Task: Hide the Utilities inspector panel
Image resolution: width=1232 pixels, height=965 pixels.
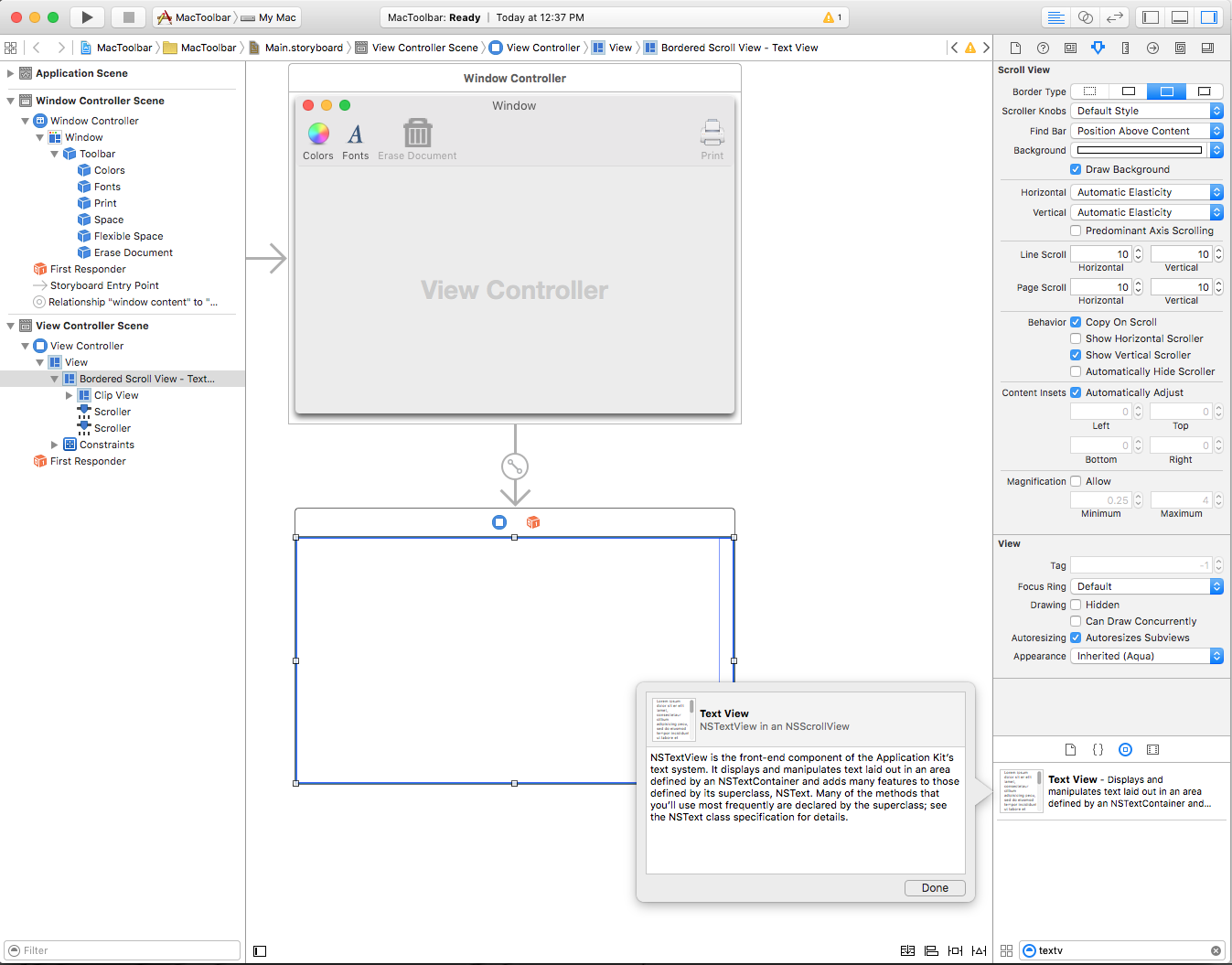Action: 1209,17
